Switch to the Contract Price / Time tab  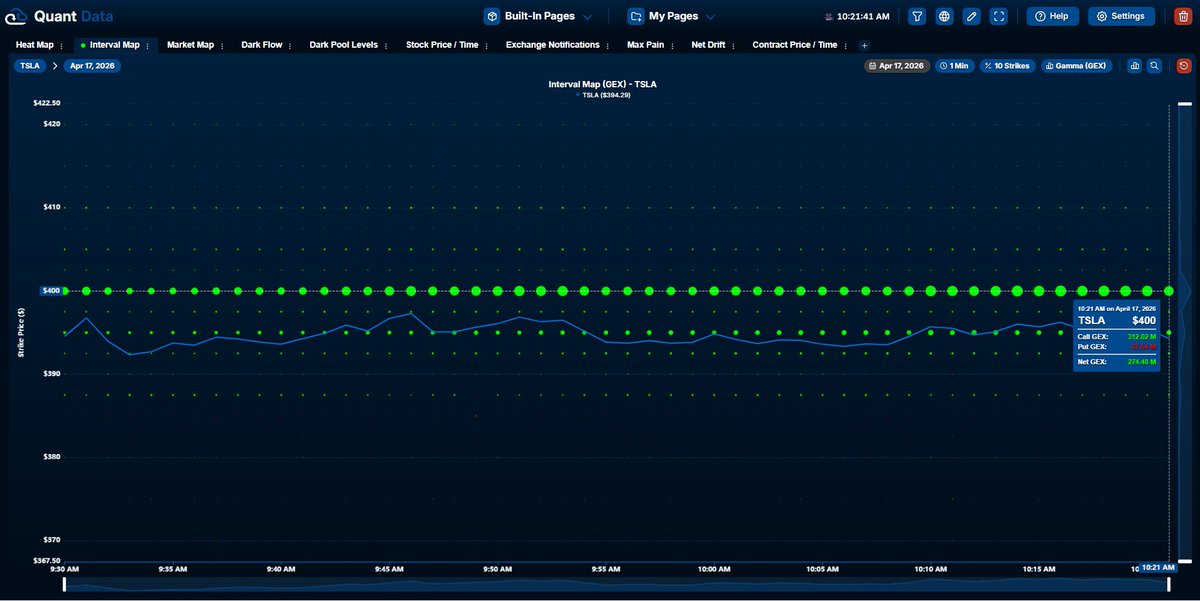click(795, 45)
